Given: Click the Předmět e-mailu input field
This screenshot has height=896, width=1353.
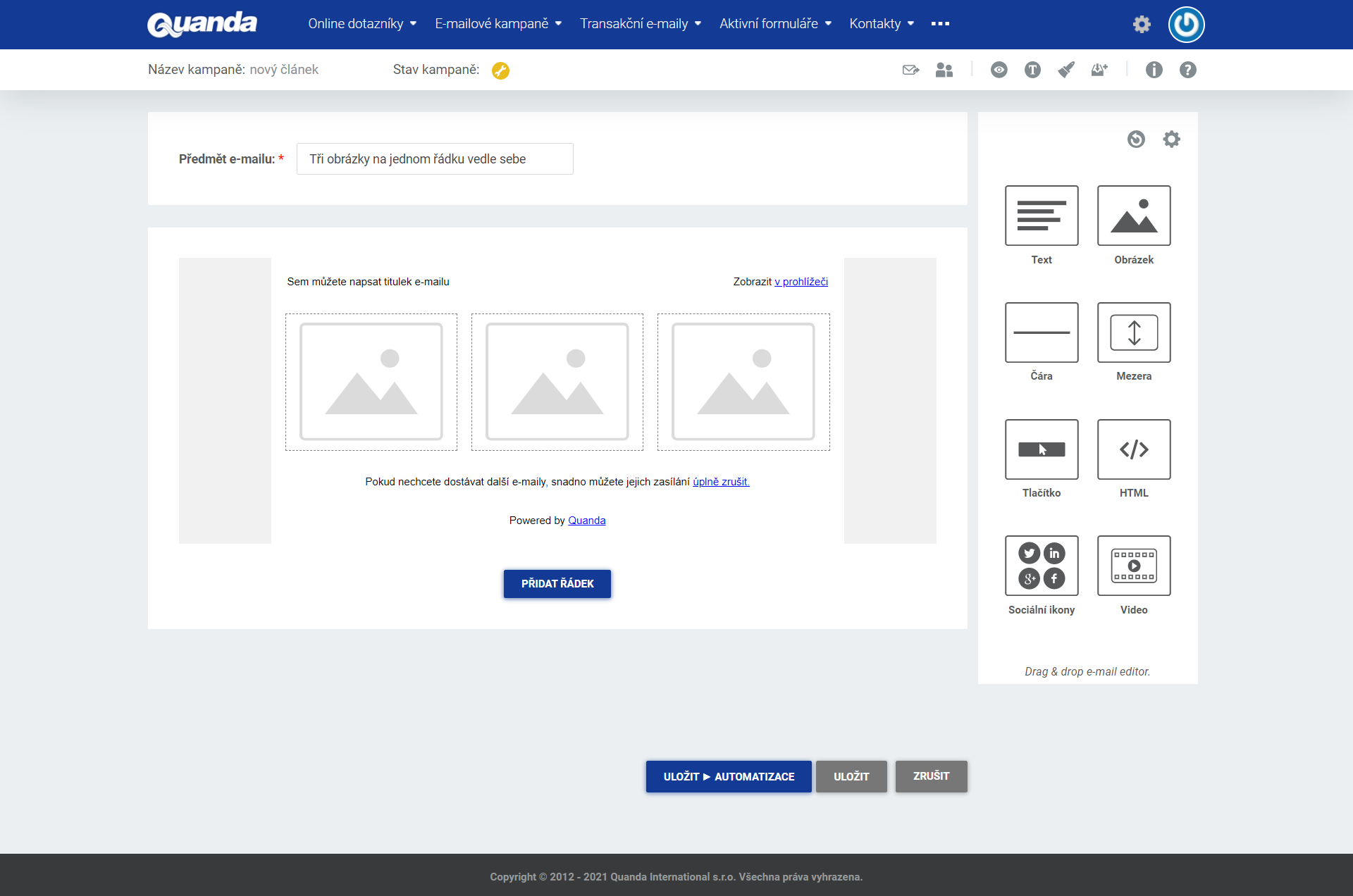Looking at the screenshot, I should click(x=434, y=159).
